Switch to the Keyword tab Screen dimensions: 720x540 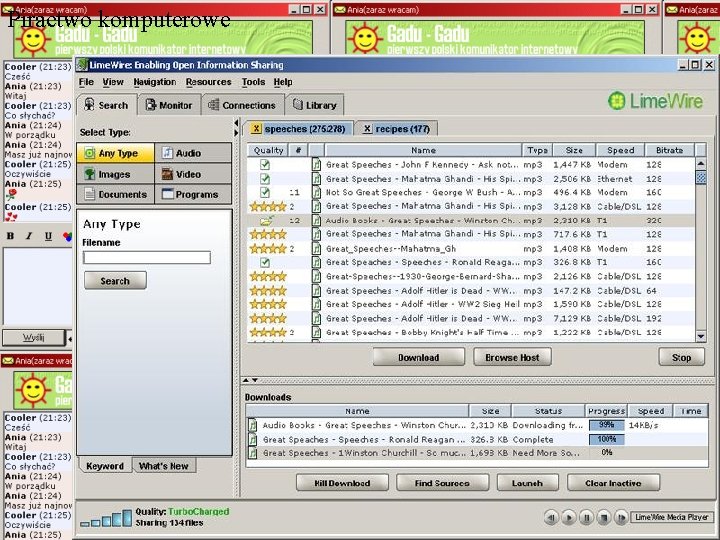pyautogui.click(x=105, y=466)
